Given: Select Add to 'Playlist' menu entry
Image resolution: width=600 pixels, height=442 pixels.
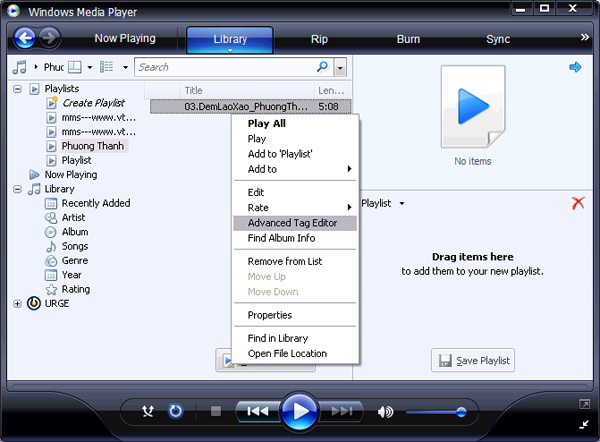Looking at the screenshot, I should tap(295, 154).
